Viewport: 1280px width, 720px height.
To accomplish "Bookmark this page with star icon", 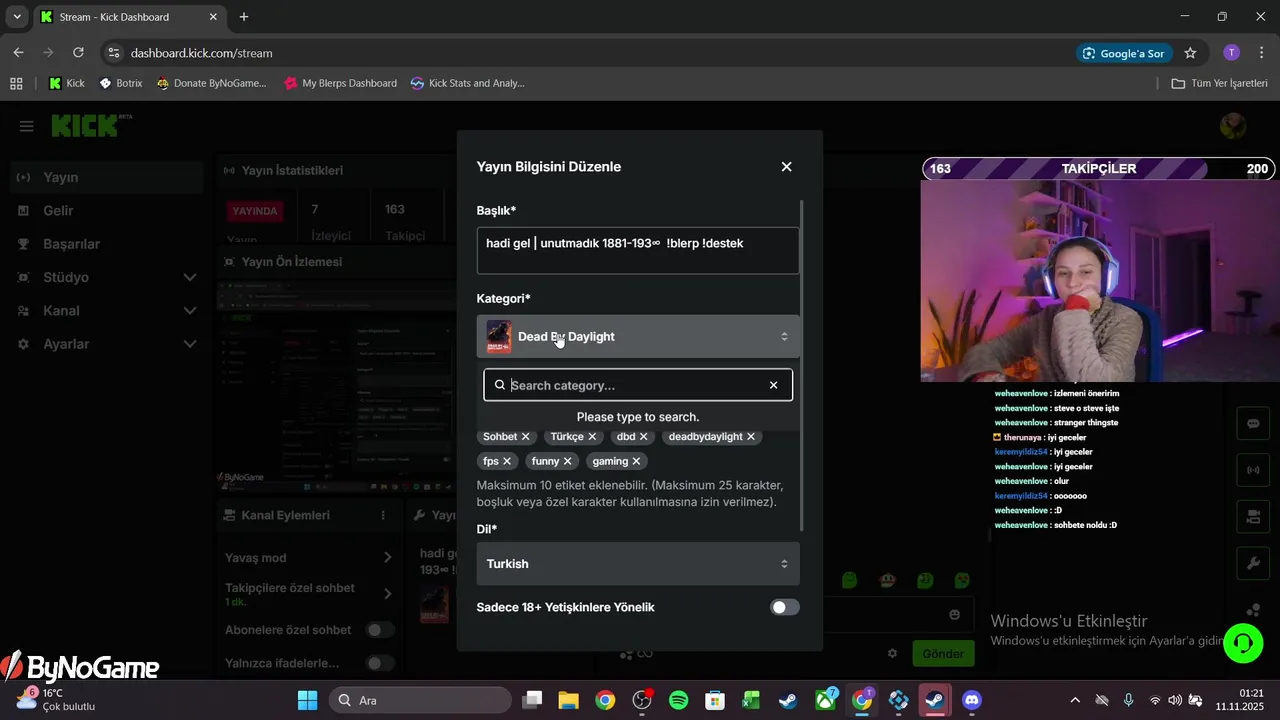I will click(1190, 53).
